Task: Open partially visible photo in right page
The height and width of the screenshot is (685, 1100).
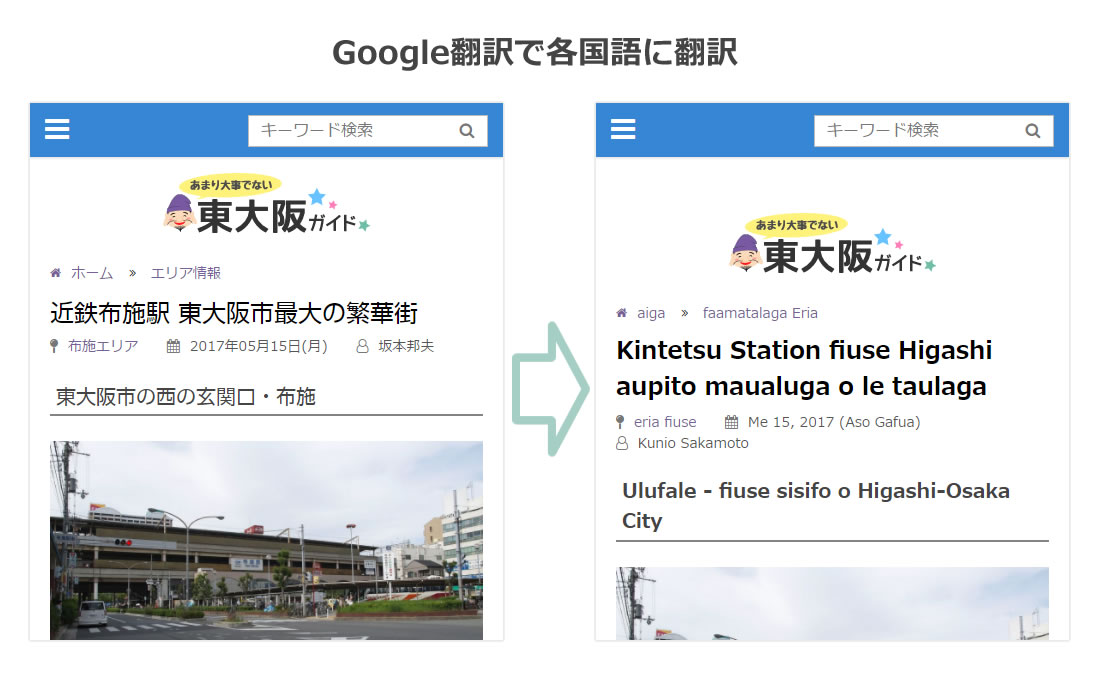Action: coord(833,604)
